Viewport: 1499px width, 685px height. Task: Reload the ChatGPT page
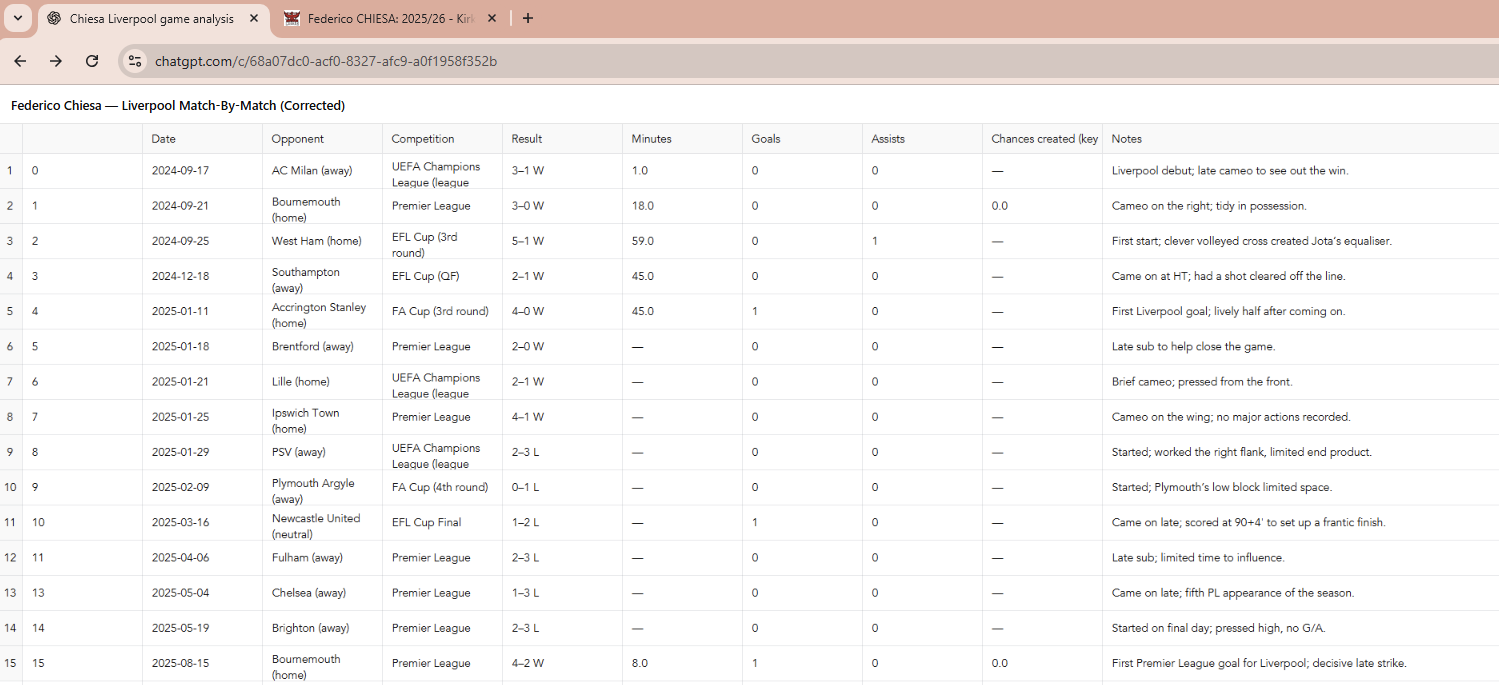pyautogui.click(x=92, y=61)
